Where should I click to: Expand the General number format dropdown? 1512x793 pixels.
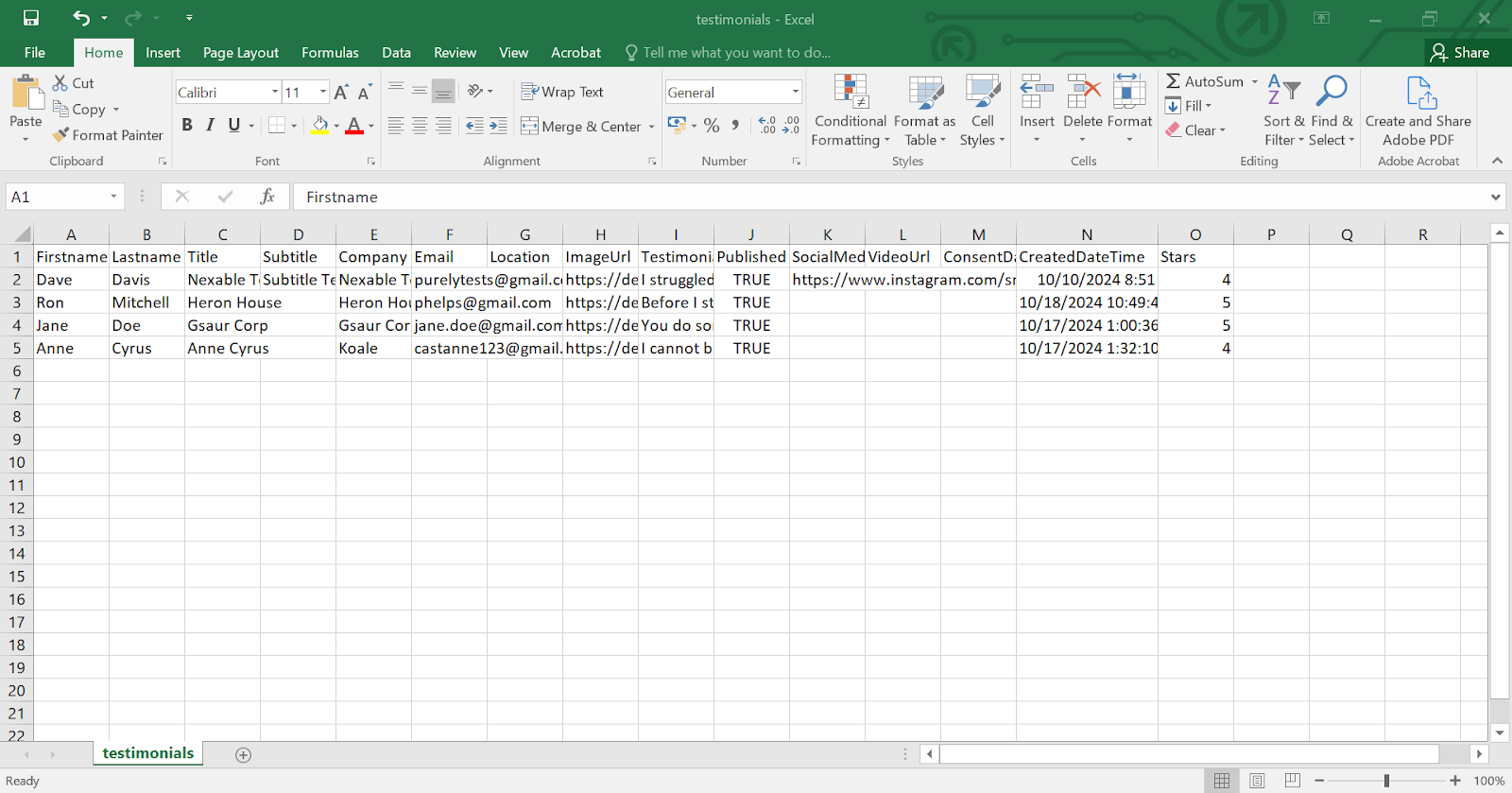coord(796,92)
